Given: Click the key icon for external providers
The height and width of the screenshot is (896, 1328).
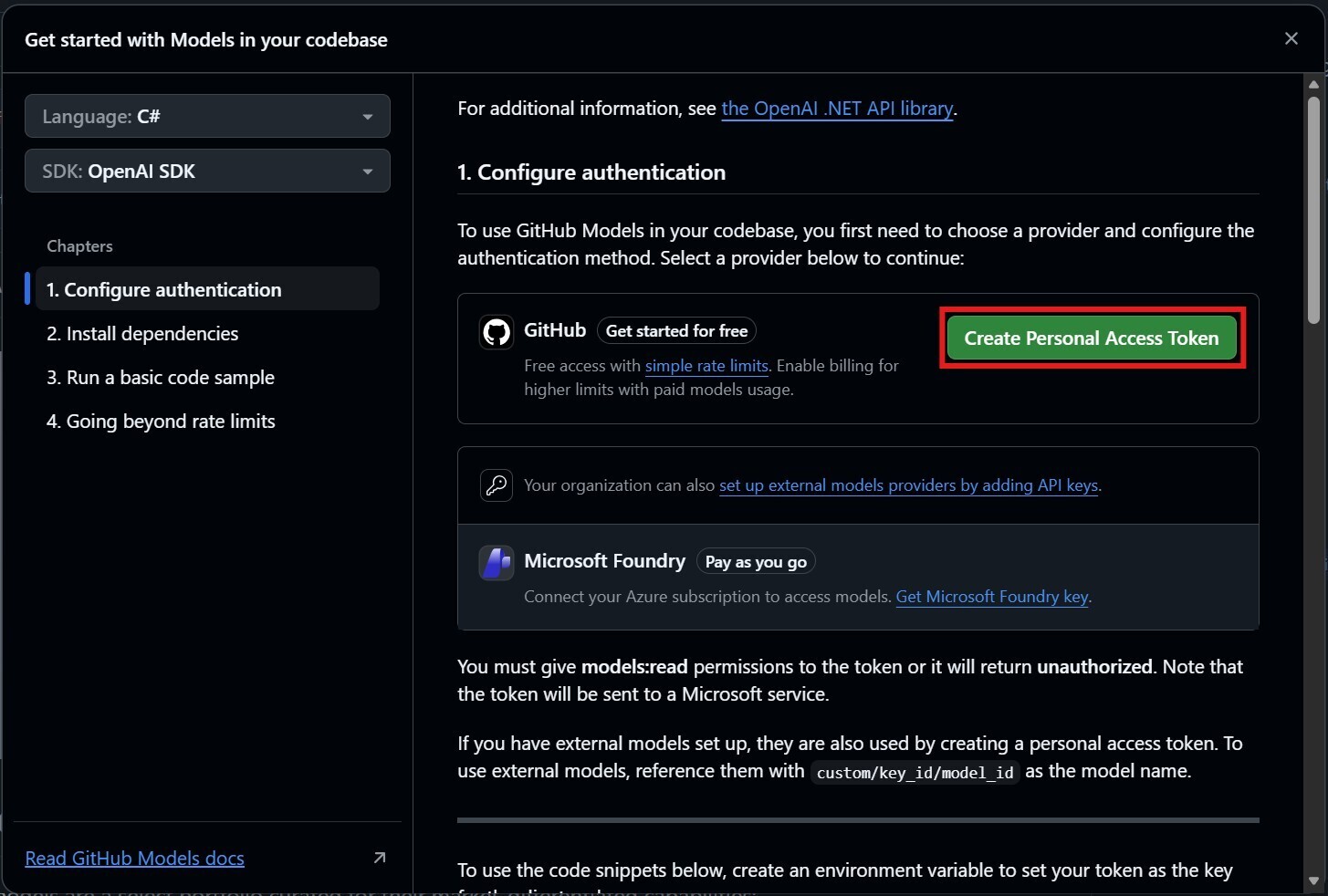Looking at the screenshot, I should click(x=497, y=485).
